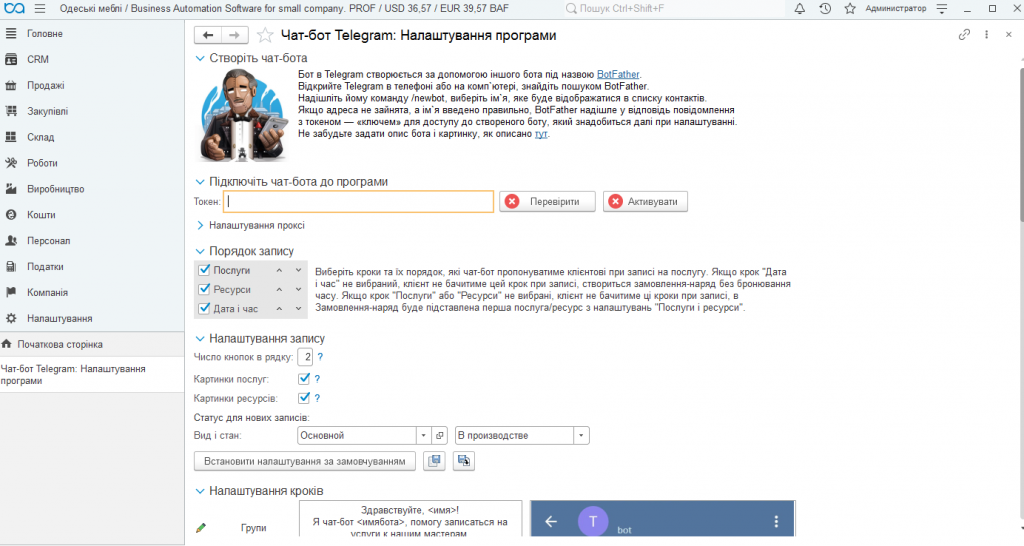
Task: Click Активувати button
Action: pos(645,202)
